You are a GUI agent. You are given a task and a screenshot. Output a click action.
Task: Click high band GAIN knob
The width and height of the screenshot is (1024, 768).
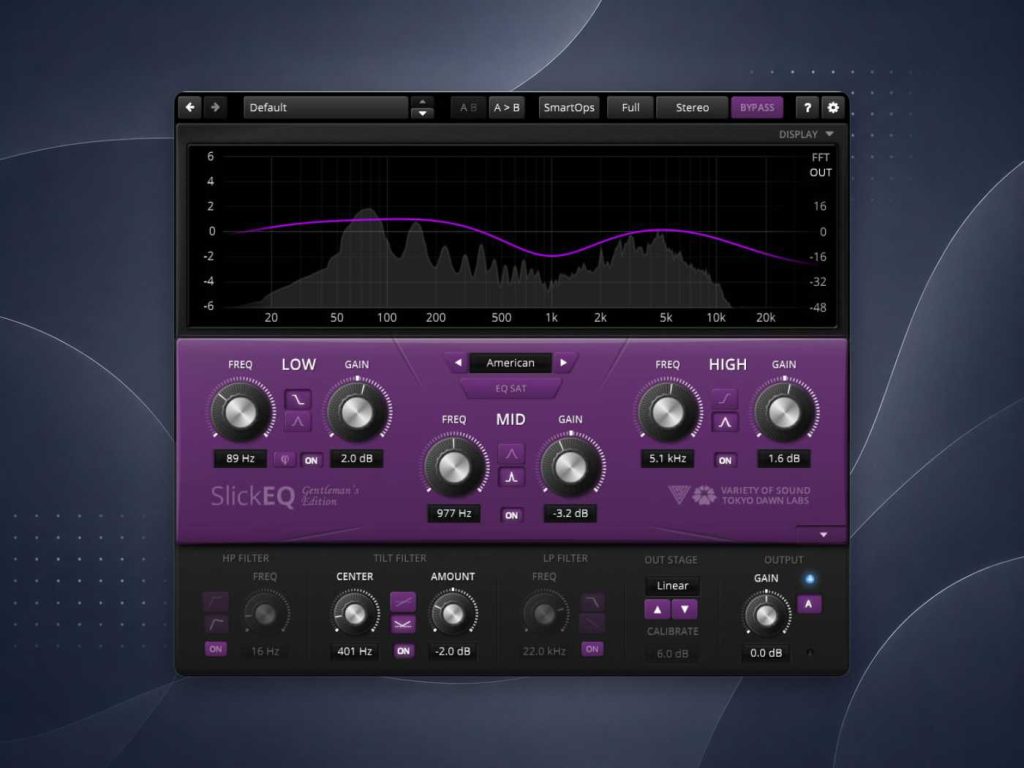point(784,411)
